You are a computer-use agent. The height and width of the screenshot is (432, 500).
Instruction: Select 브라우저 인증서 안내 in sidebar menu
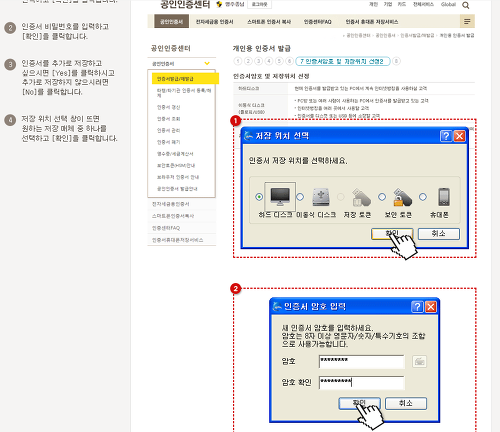pos(178,177)
